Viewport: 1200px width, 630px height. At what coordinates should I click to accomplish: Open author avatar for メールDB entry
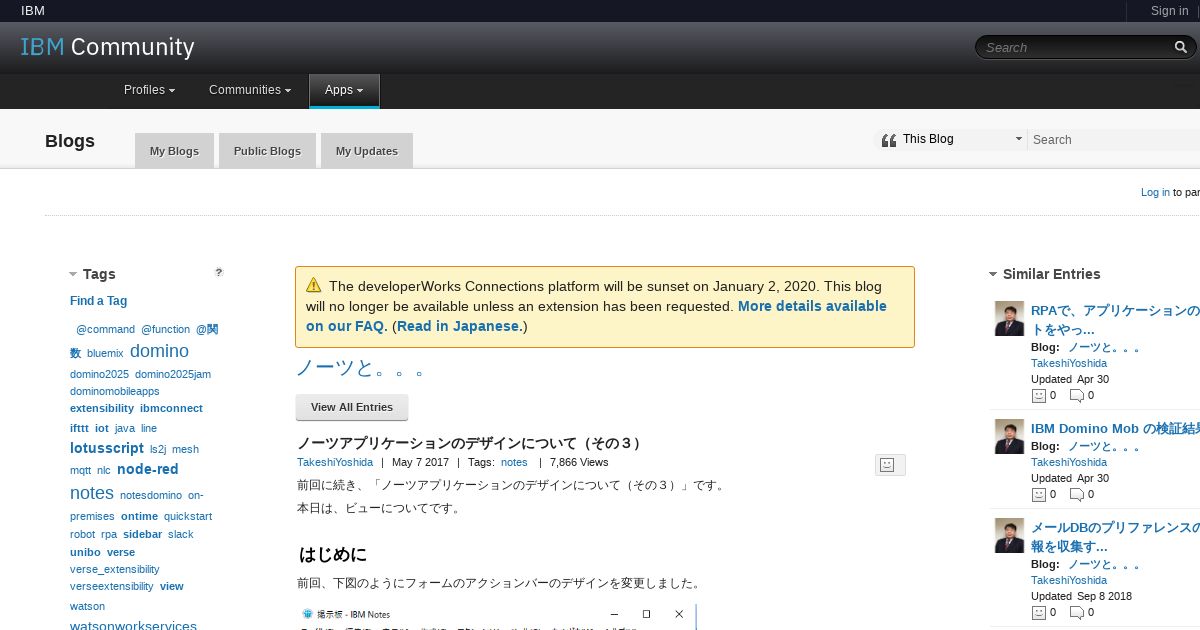pos(1009,535)
